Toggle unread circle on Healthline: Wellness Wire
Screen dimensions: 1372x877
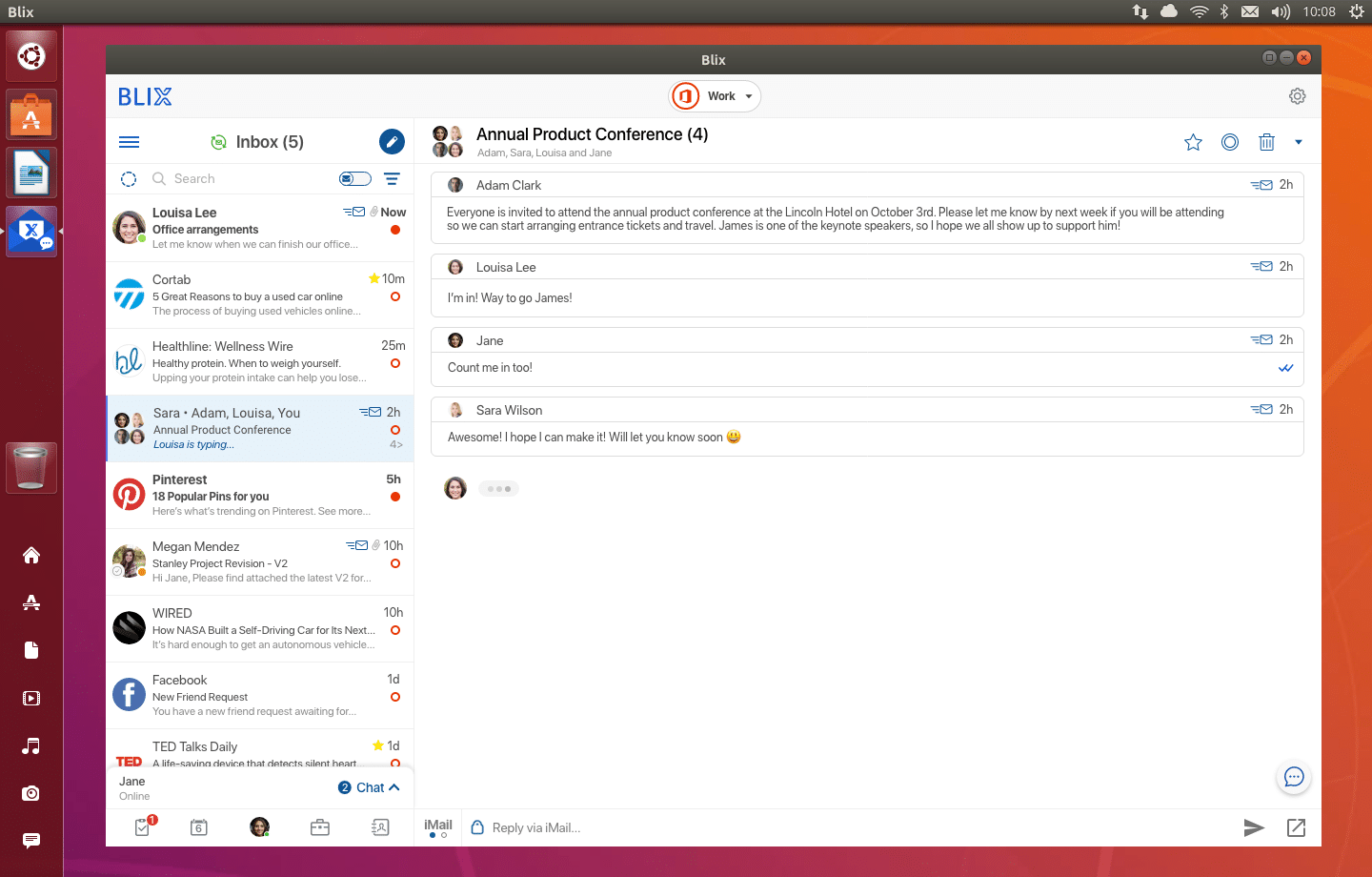point(395,363)
